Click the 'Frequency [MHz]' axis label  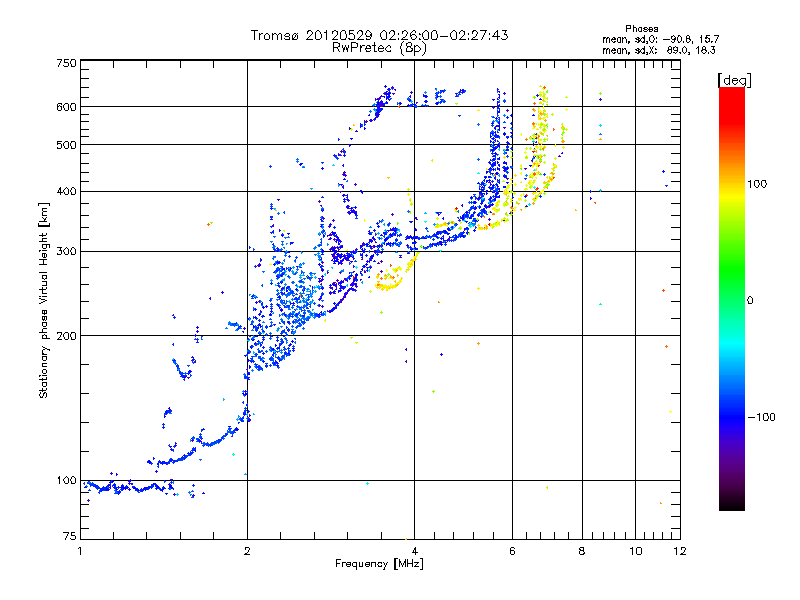pos(379,564)
